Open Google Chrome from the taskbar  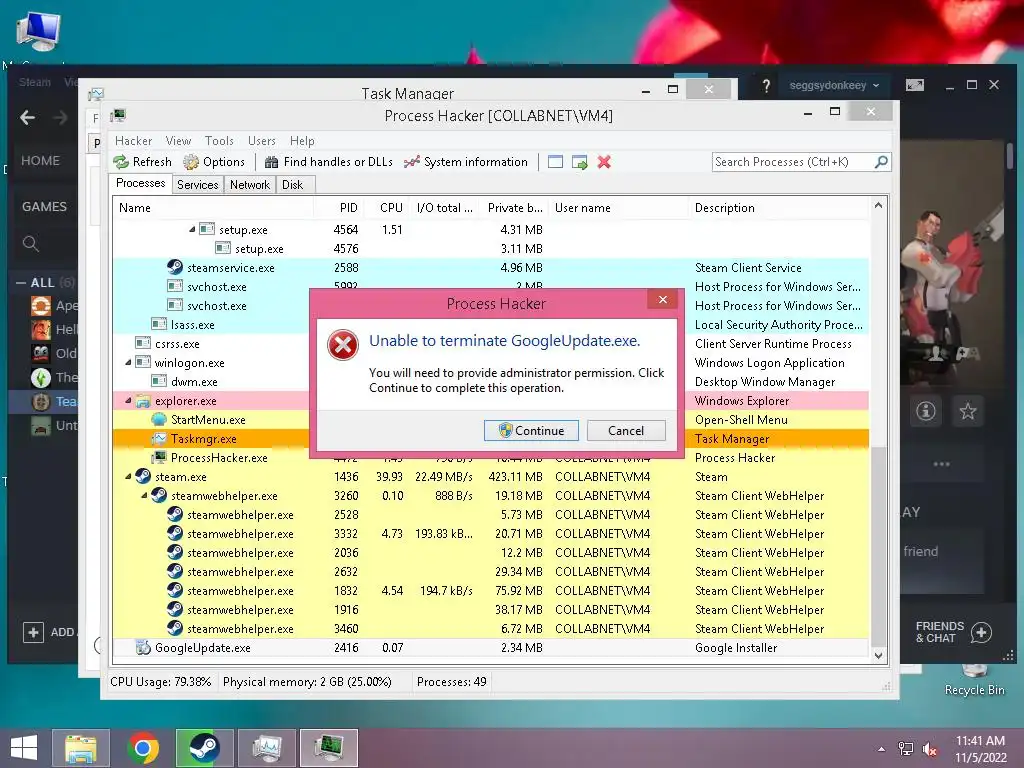tap(143, 748)
